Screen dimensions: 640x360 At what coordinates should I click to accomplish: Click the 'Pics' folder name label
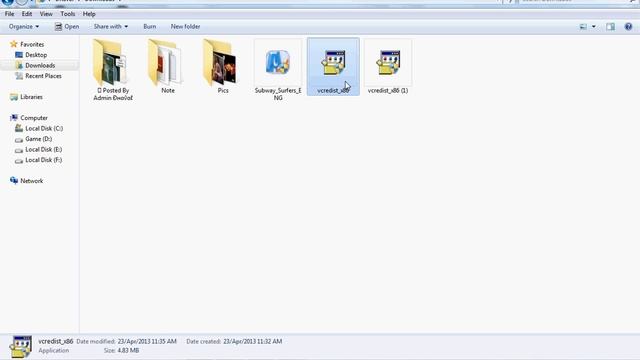pyautogui.click(x=223, y=91)
